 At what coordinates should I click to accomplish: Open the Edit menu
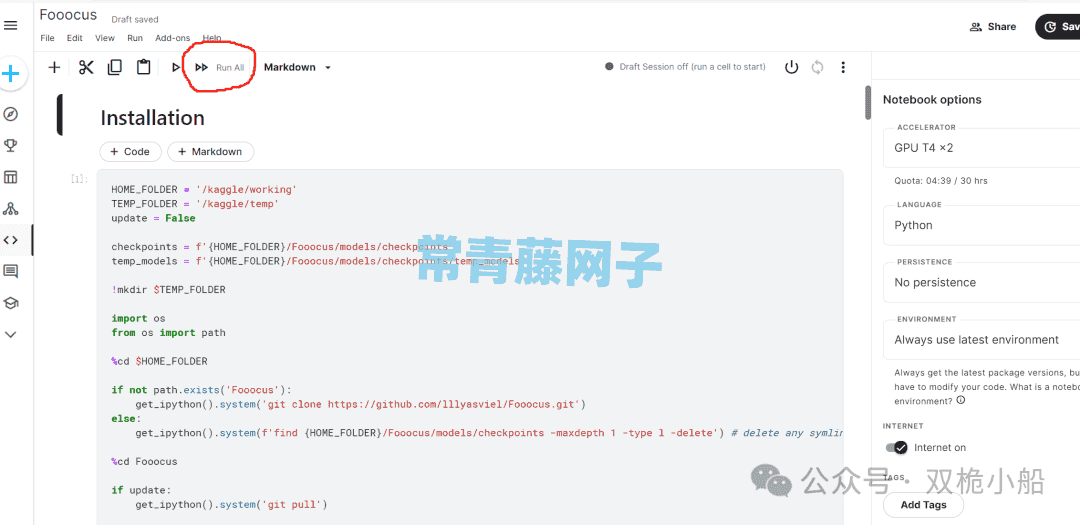(74, 38)
